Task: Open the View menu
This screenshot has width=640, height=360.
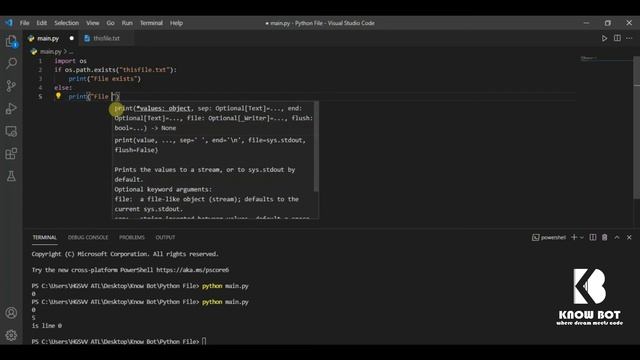Action: [x=93, y=23]
